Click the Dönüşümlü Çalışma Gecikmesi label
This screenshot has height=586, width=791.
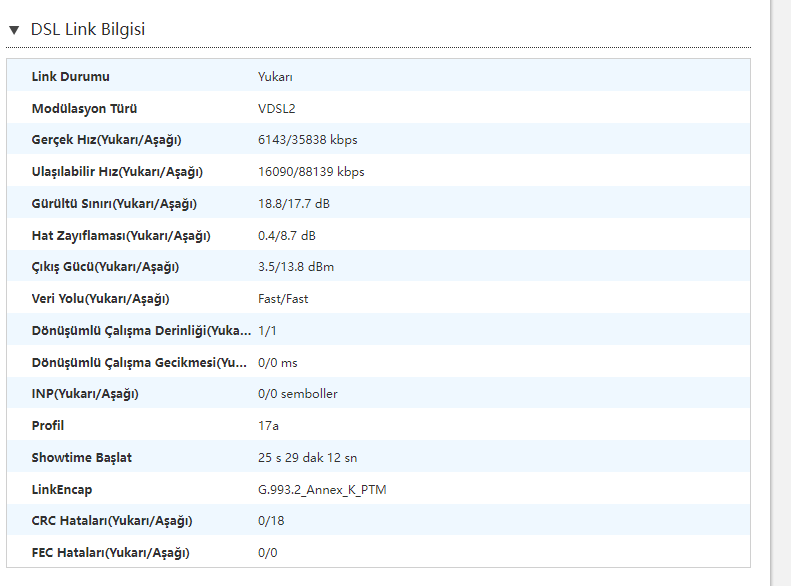click(x=139, y=363)
